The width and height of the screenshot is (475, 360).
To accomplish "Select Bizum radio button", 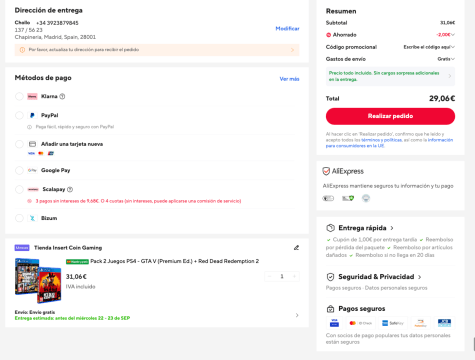I will 19,218.
